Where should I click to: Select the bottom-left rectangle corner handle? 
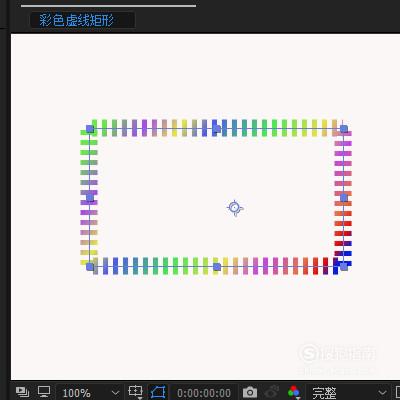click(x=90, y=267)
